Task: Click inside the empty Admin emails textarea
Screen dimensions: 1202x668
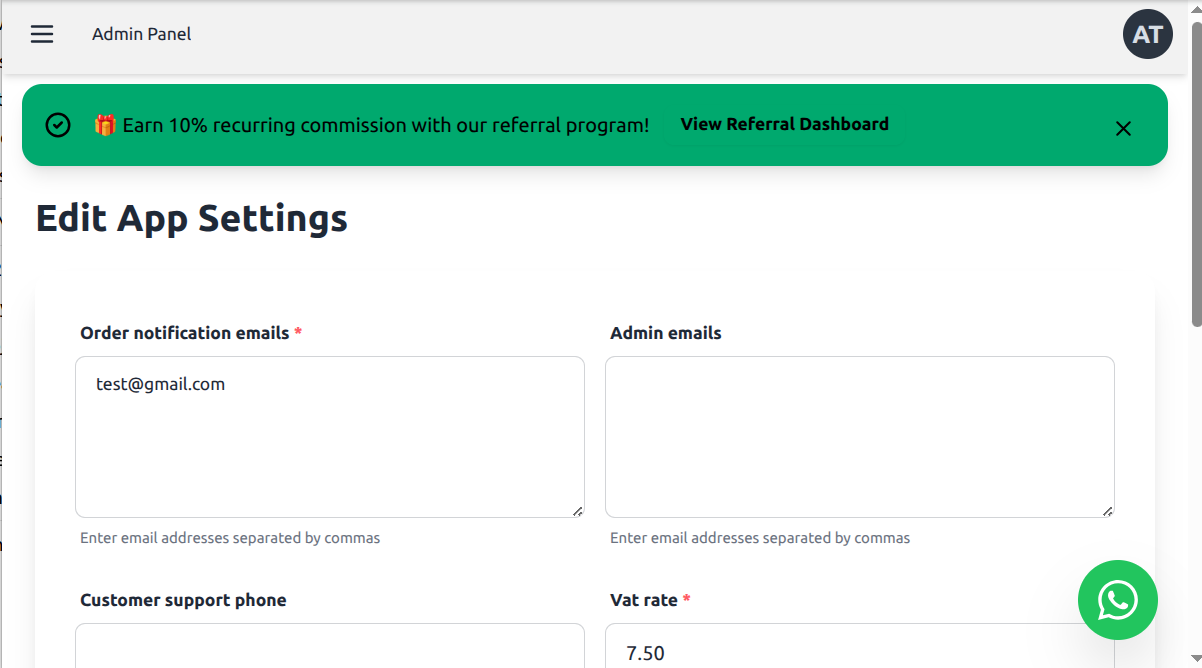Action: [x=859, y=437]
